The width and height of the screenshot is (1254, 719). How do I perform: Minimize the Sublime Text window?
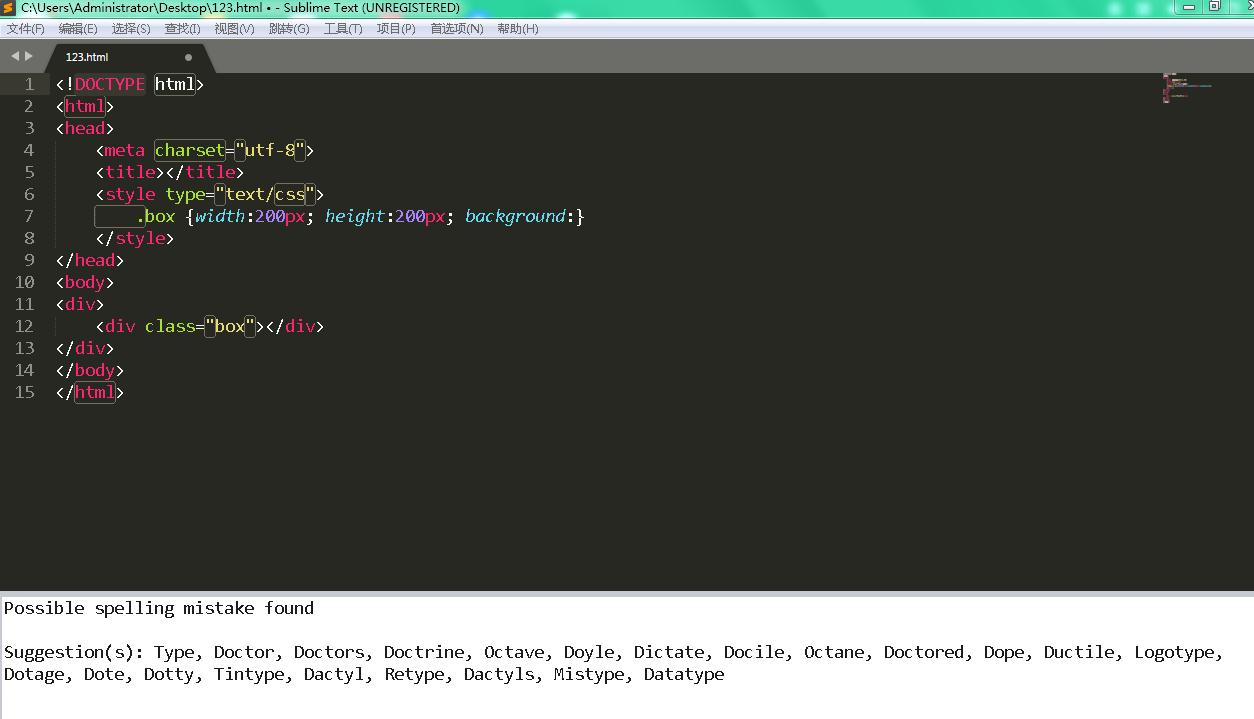click(x=1188, y=7)
